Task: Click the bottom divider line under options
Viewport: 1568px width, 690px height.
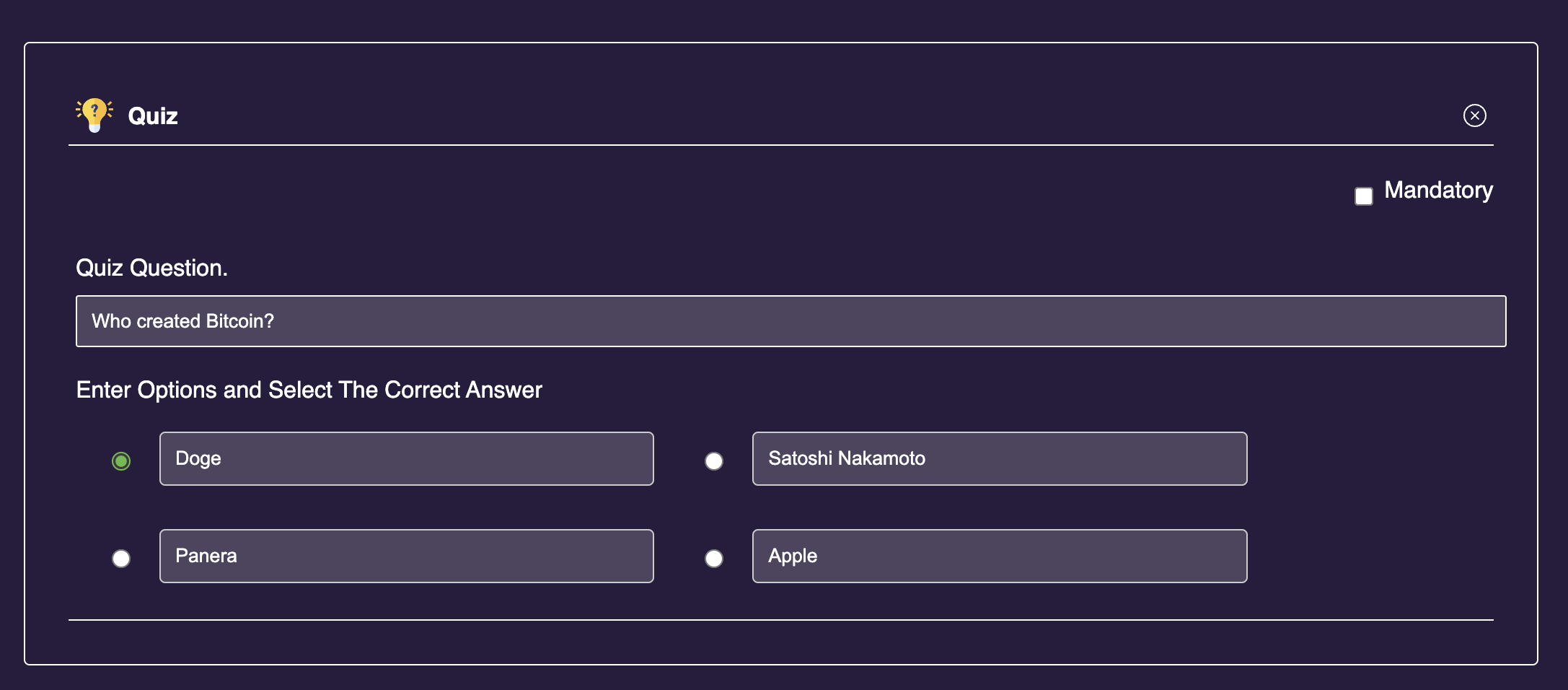Action: click(780, 619)
